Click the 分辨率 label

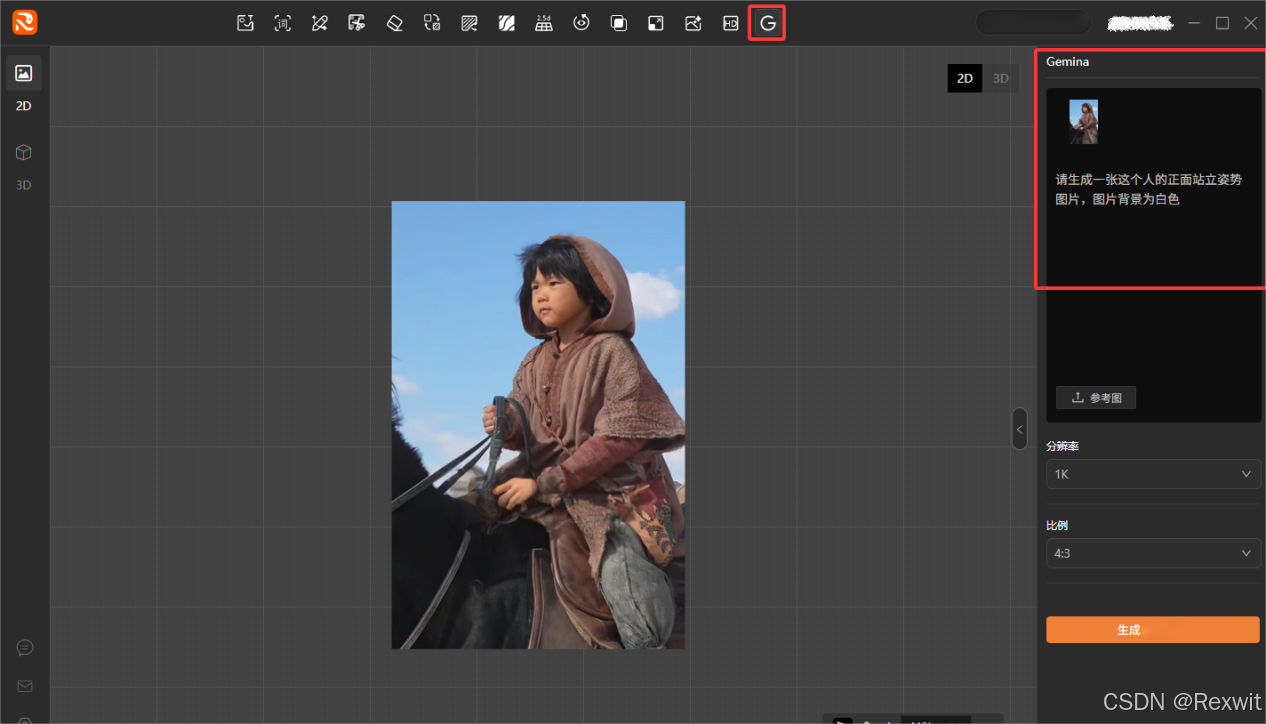point(1062,446)
